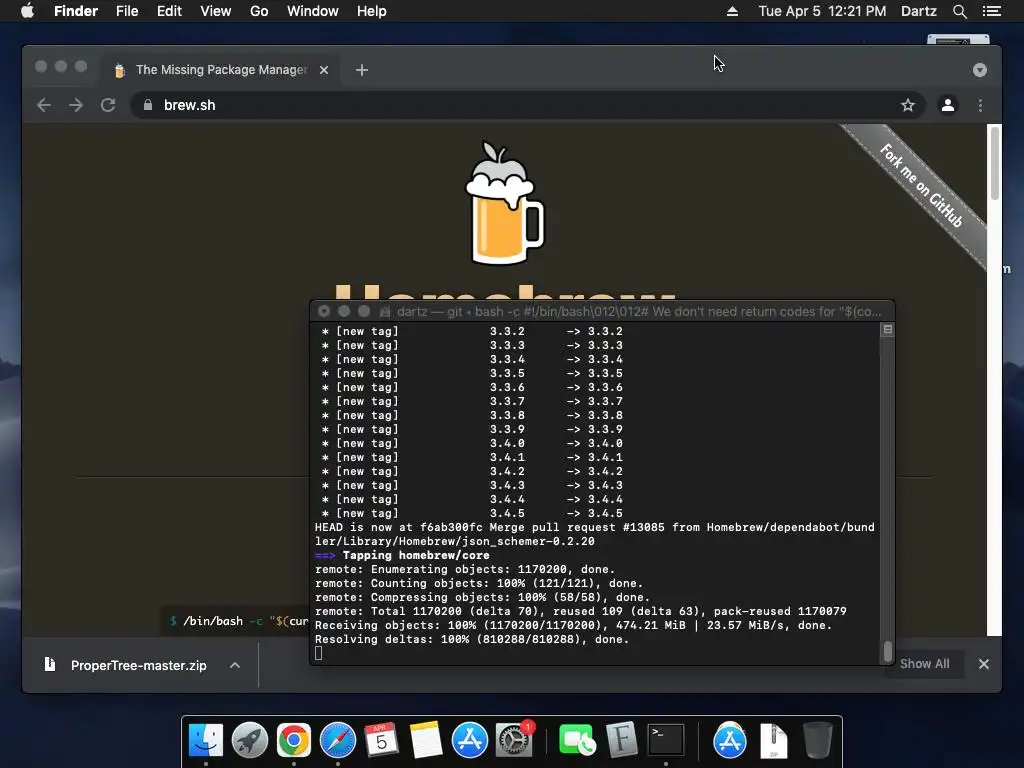Click the brew.sh address bar

point(528,105)
